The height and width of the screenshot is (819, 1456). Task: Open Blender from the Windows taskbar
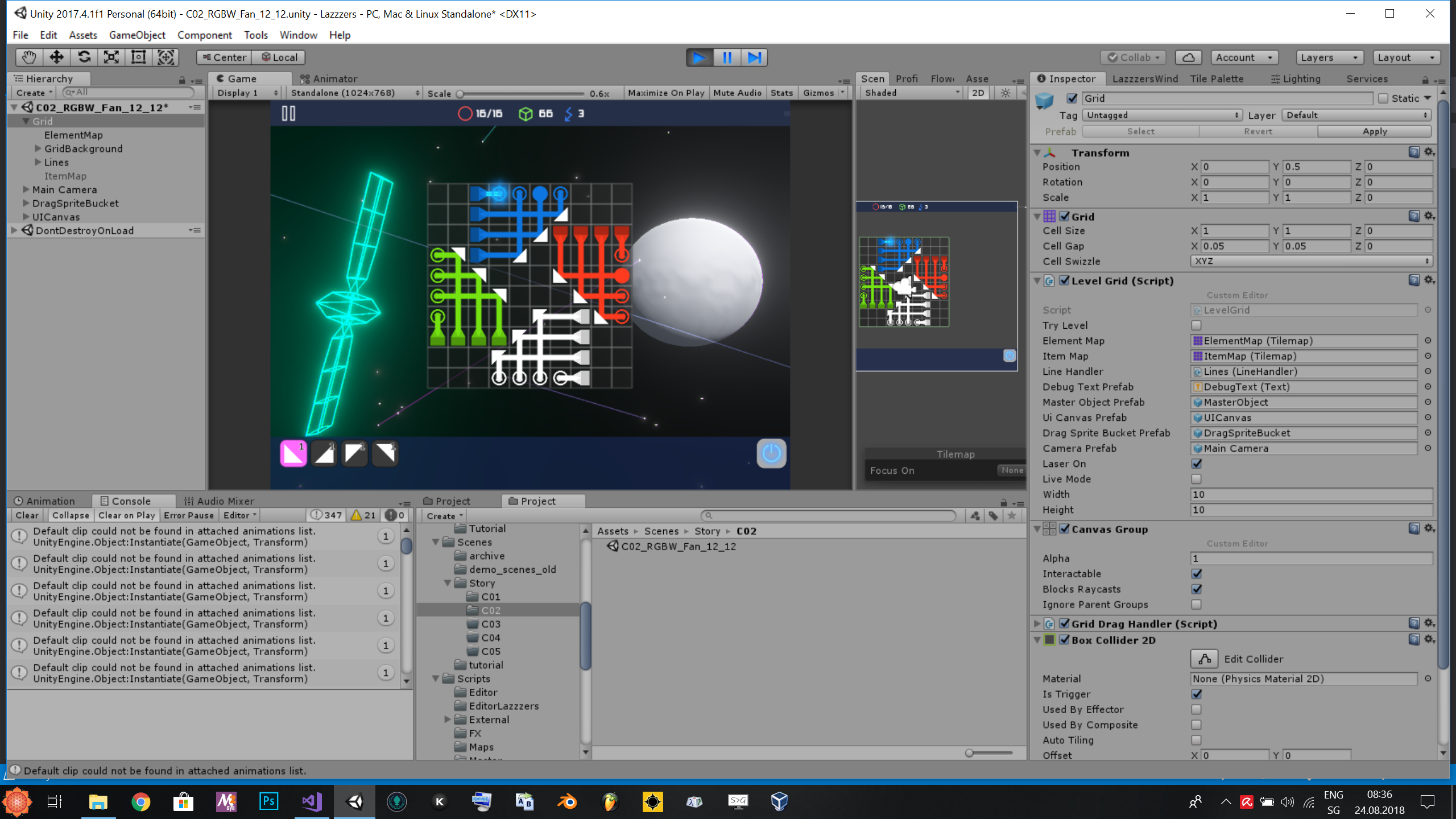click(567, 802)
